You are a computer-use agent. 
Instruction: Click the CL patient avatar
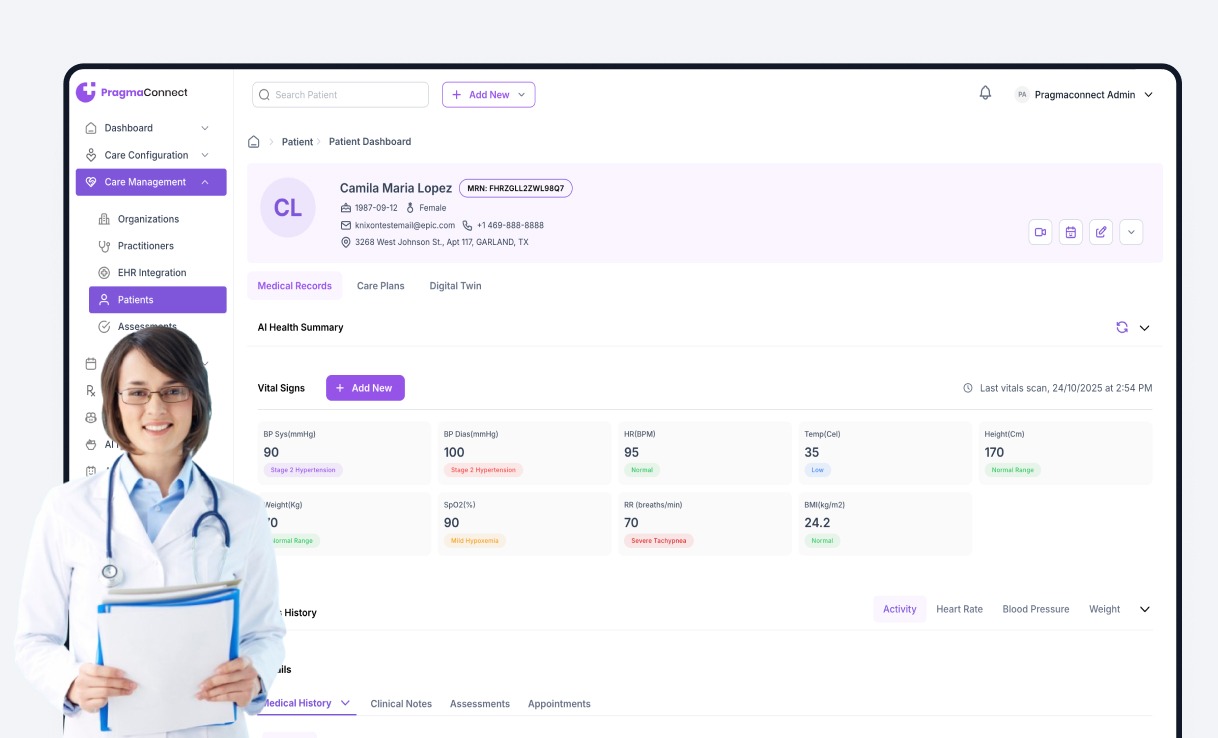(288, 208)
